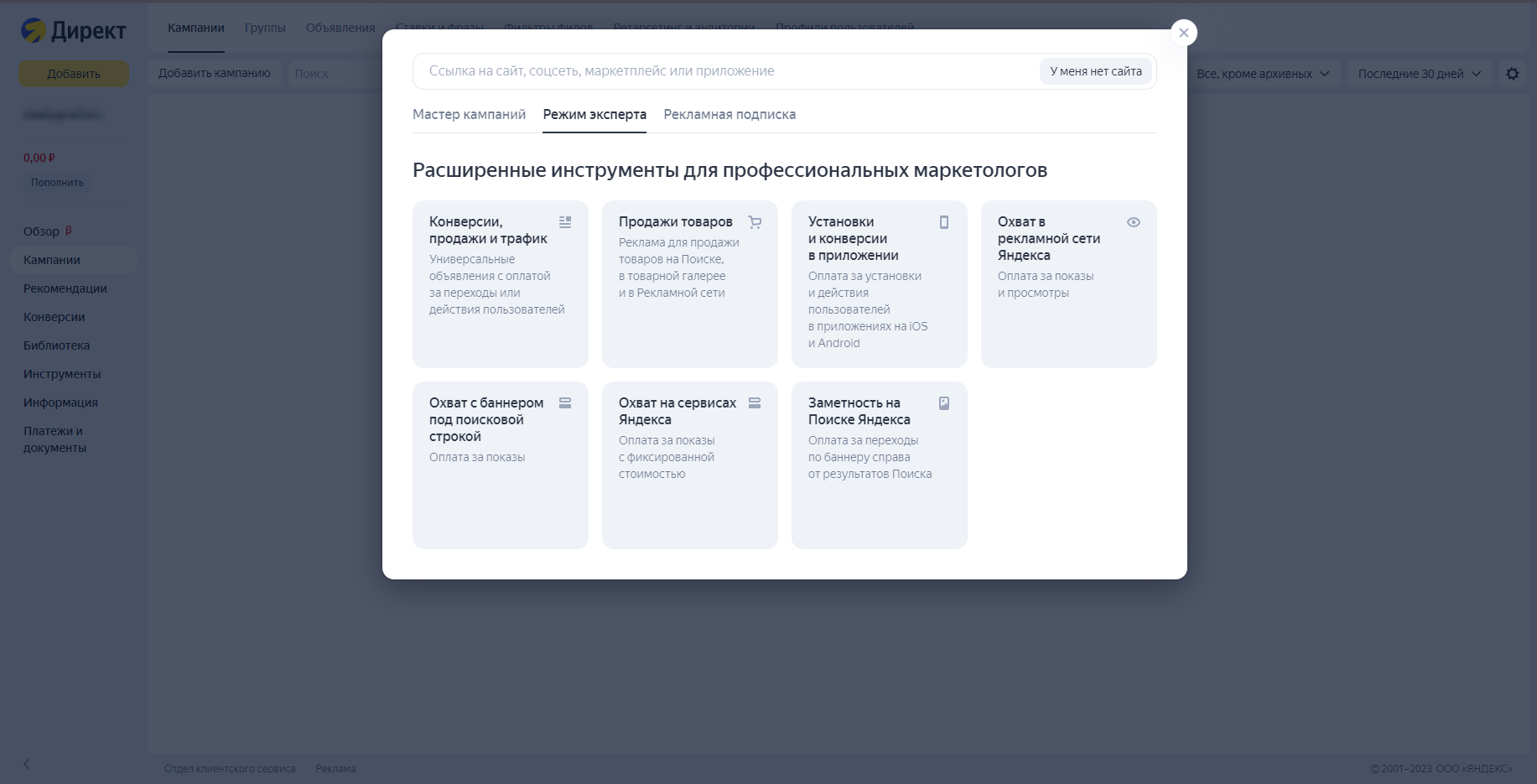
Task: Choose the Конверсии, продажи и трафик campaign card
Action: 501,284
